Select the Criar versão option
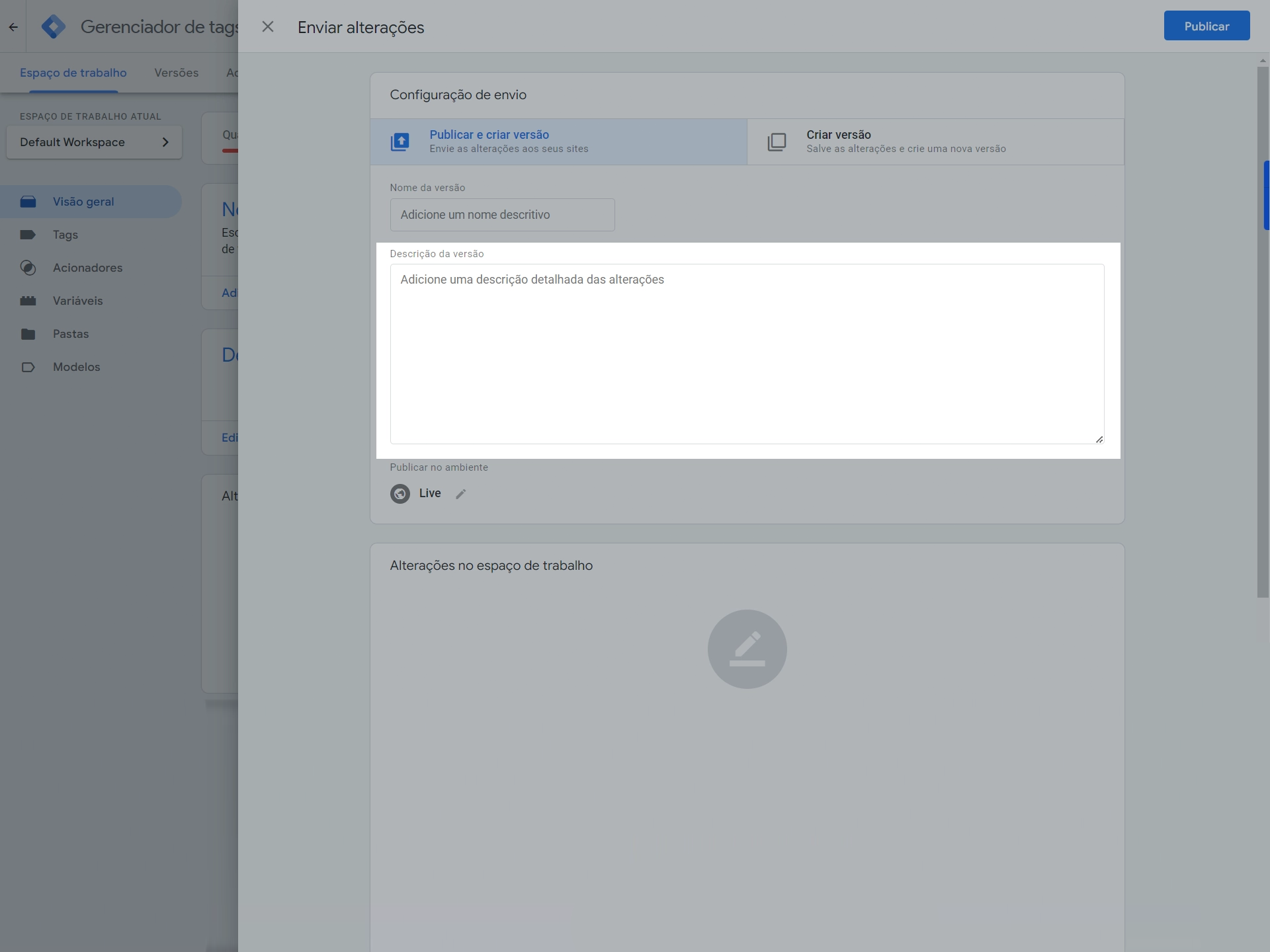The image size is (1270, 952). click(935, 141)
